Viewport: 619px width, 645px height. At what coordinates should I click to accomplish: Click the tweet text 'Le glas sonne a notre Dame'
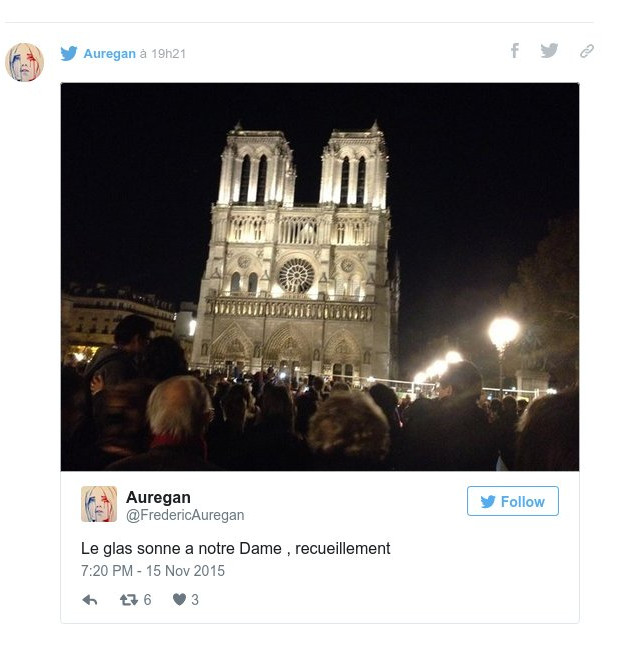tap(235, 548)
